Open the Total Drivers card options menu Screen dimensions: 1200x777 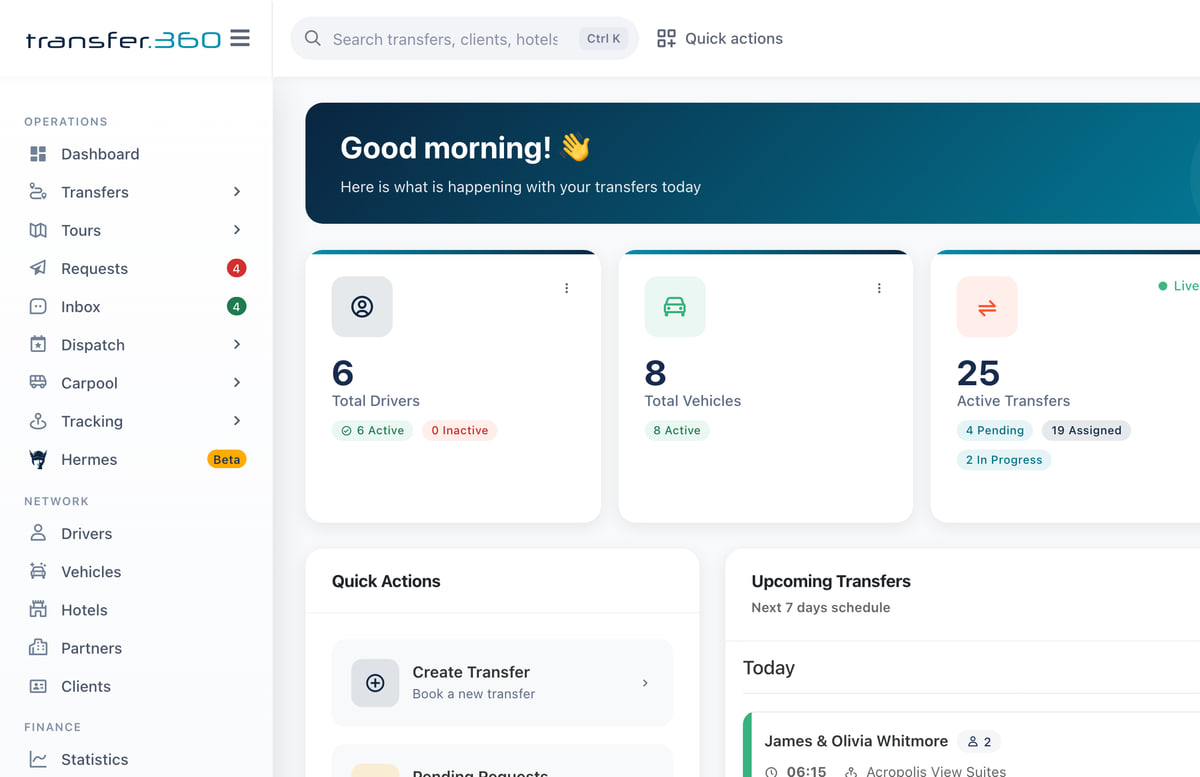pyautogui.click(x=566, y=288)
